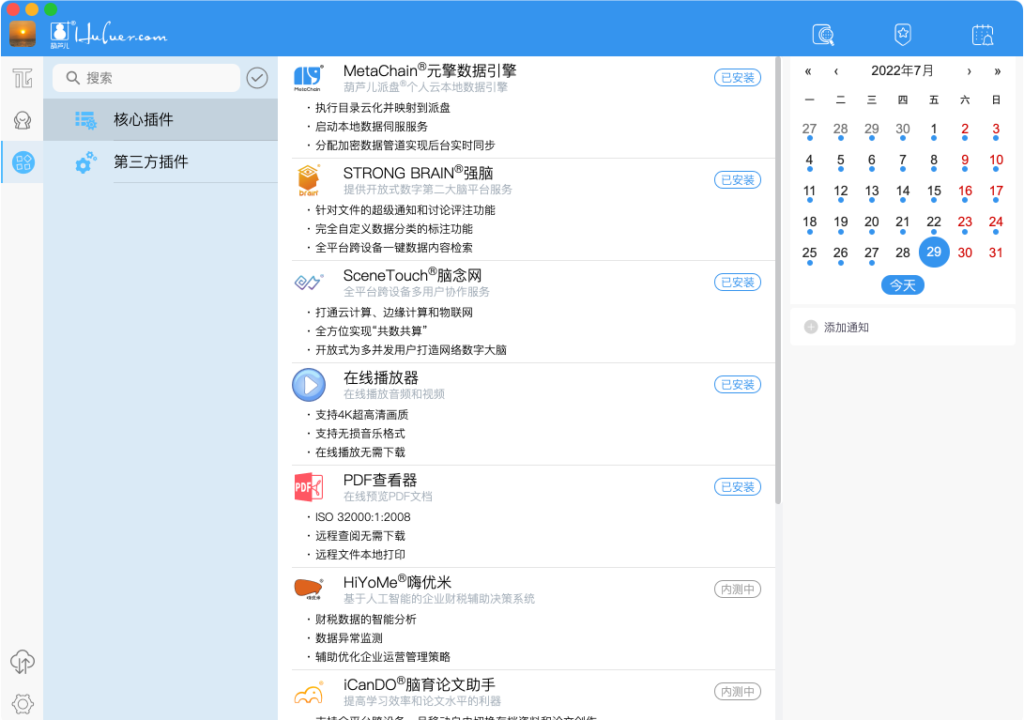Click 已安装 button for SceneTouch

point(737,282)
